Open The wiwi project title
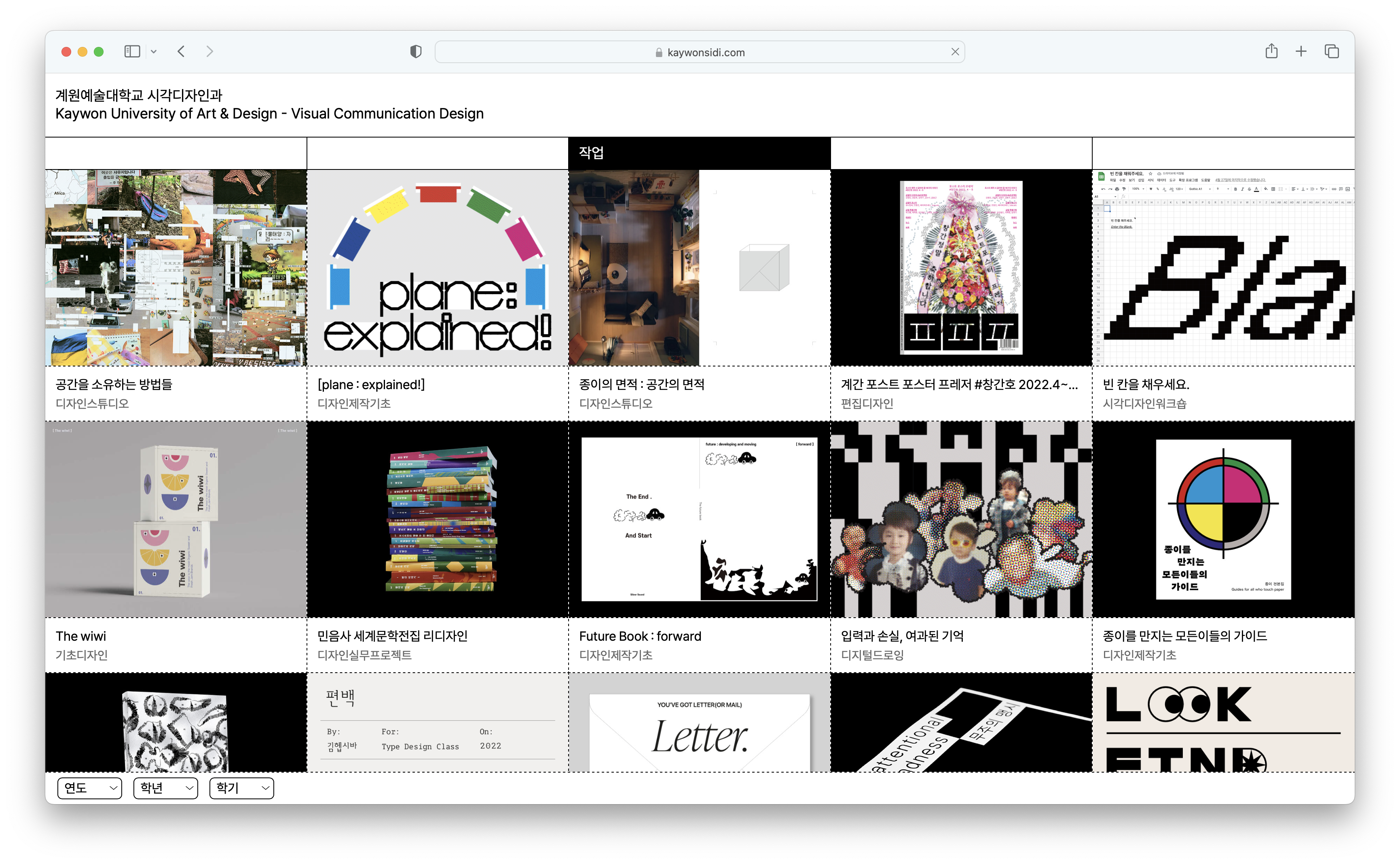The height and width of the screenshot is (864, 1400). tap(81, 636)
